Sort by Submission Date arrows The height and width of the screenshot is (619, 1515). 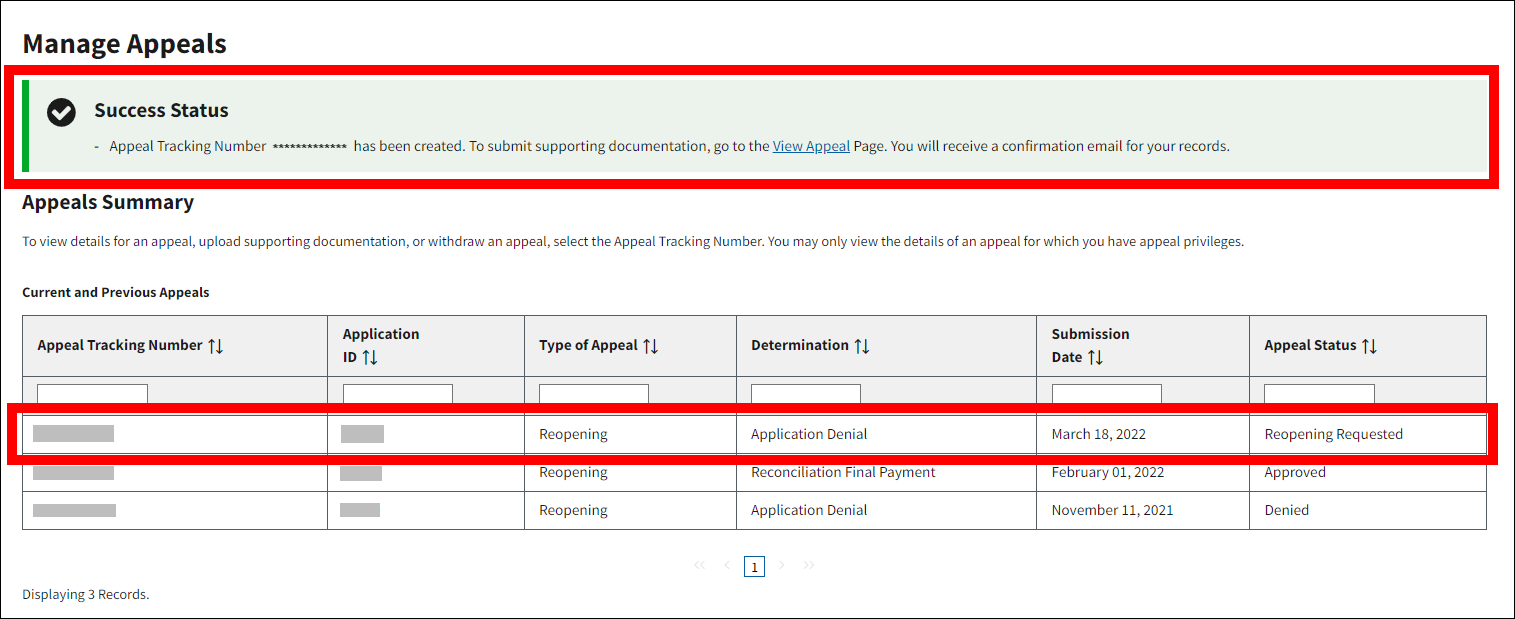click(x=1095, y=357)
